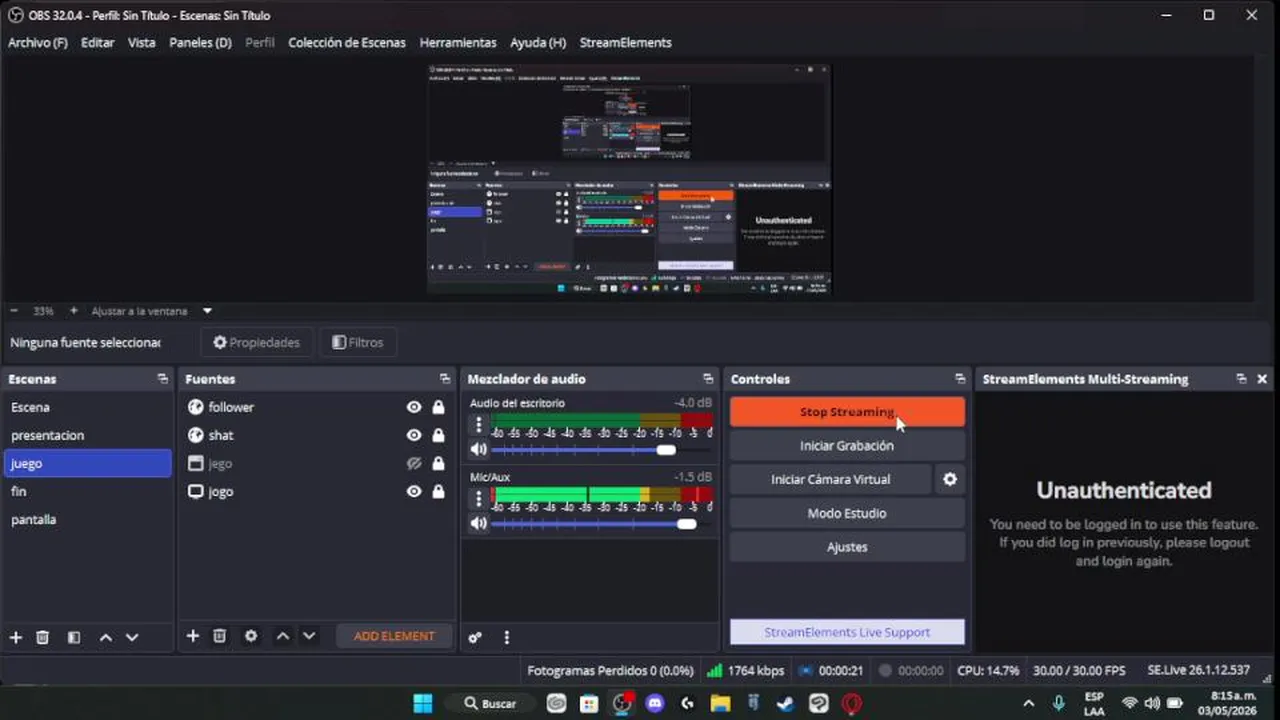Move scene up with the up arrow

pos(105,637)
